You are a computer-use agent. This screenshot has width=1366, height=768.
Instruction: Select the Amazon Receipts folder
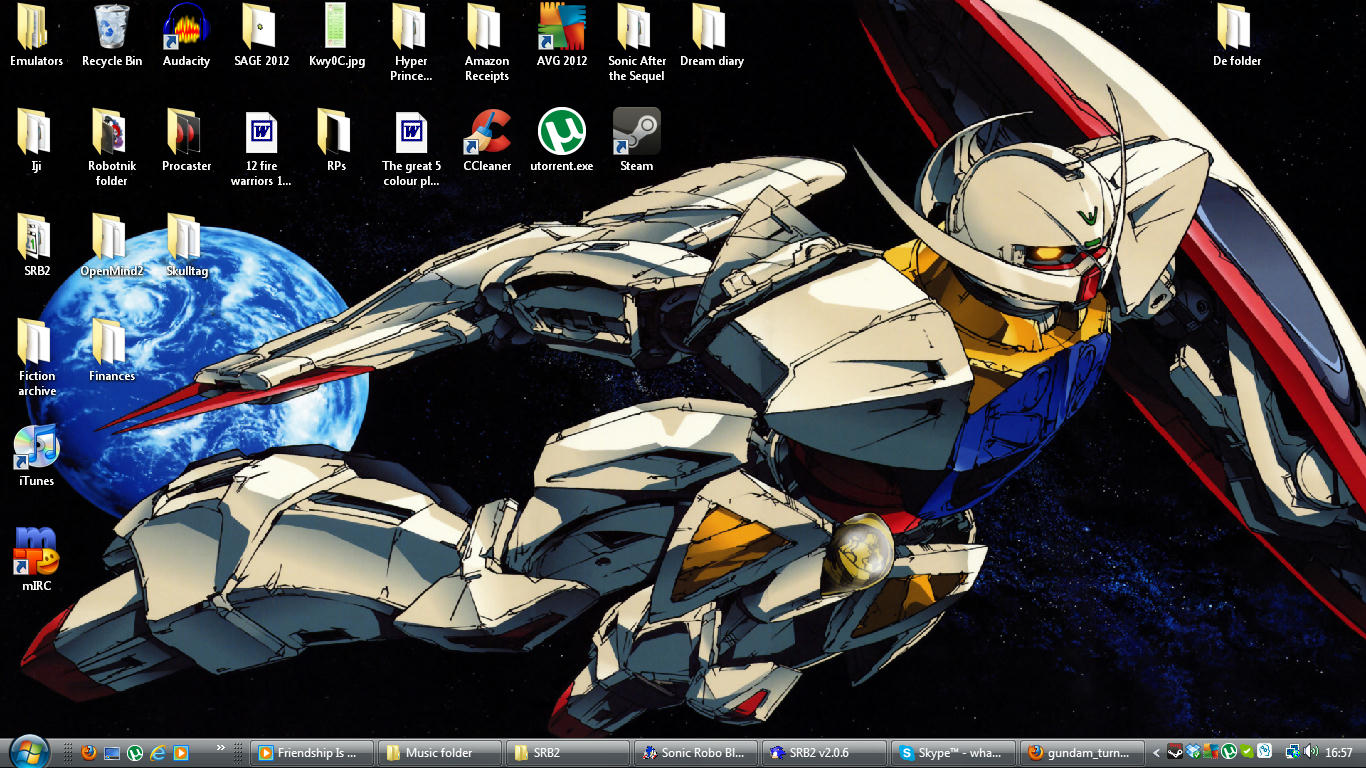click(486, 44)
